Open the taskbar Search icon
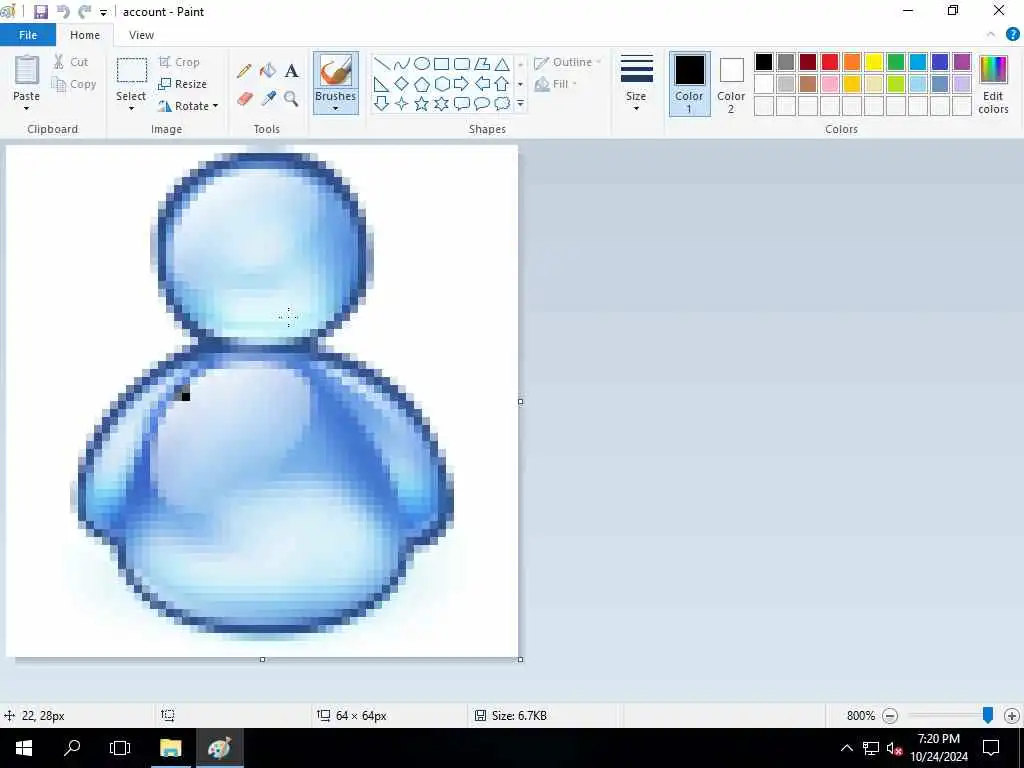Viewport: 1024px width, 768px height. pyautogui.click(x=72, y=748)
